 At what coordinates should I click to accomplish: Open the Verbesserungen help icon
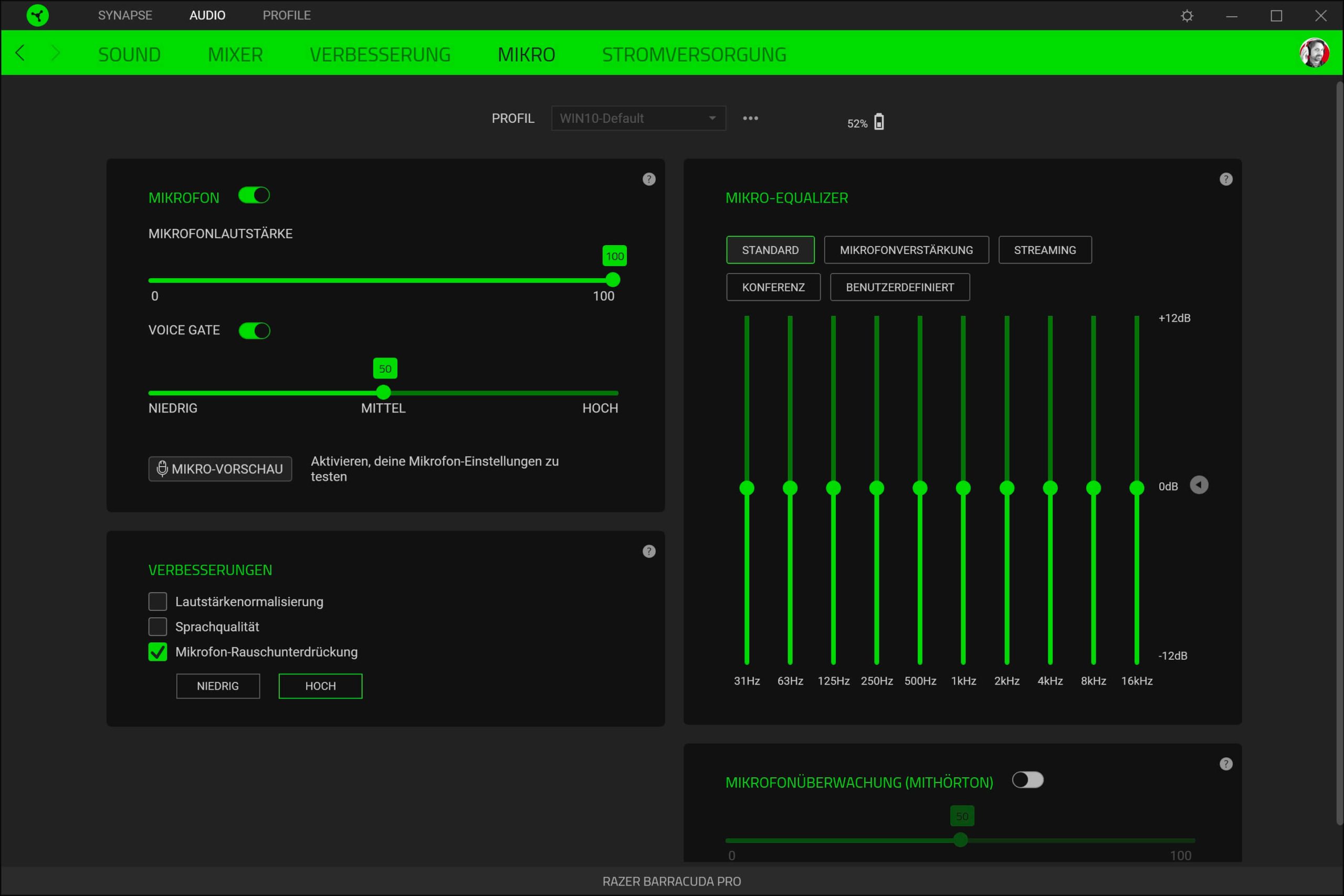coord(648,552)
